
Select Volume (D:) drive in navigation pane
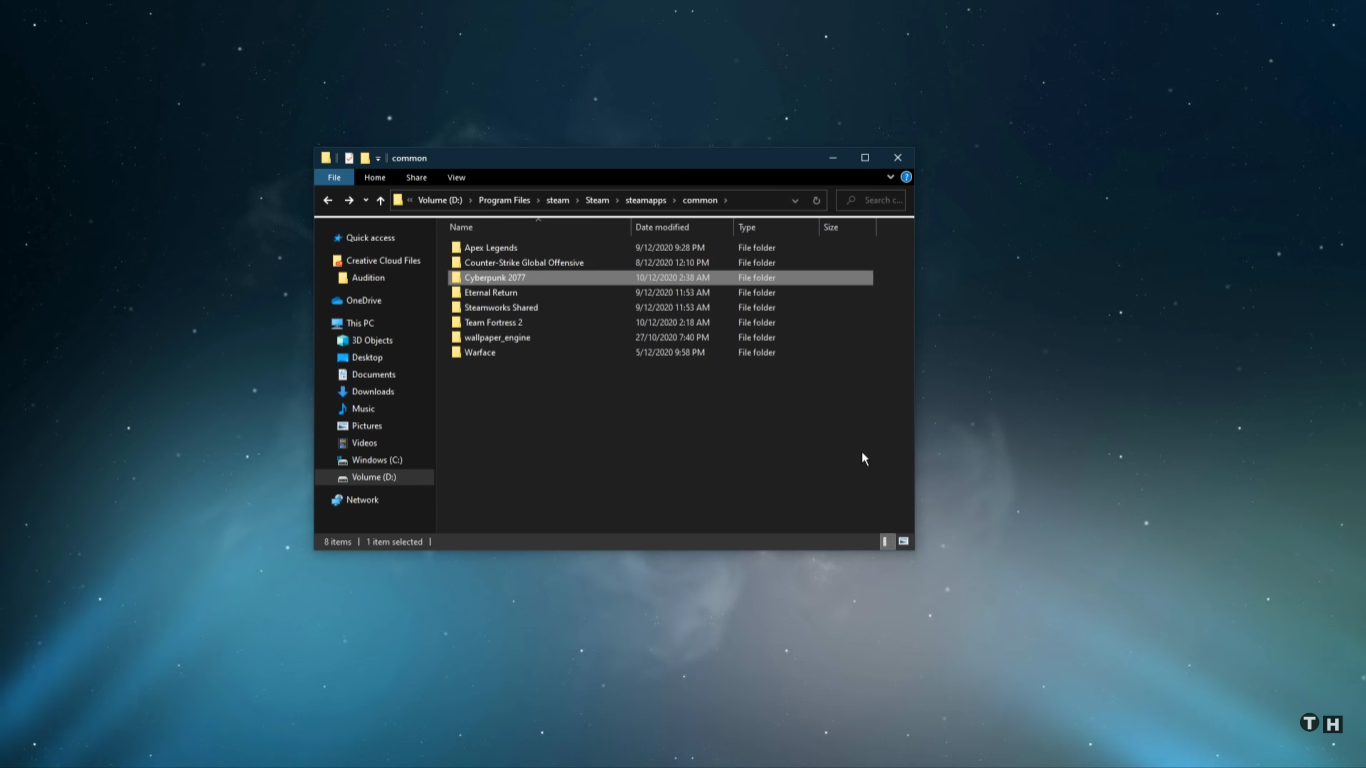tap(374, 477)
